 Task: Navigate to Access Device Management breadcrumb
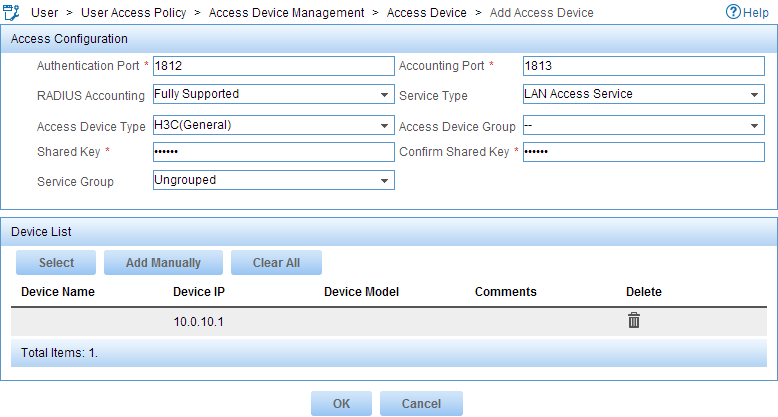286,12
